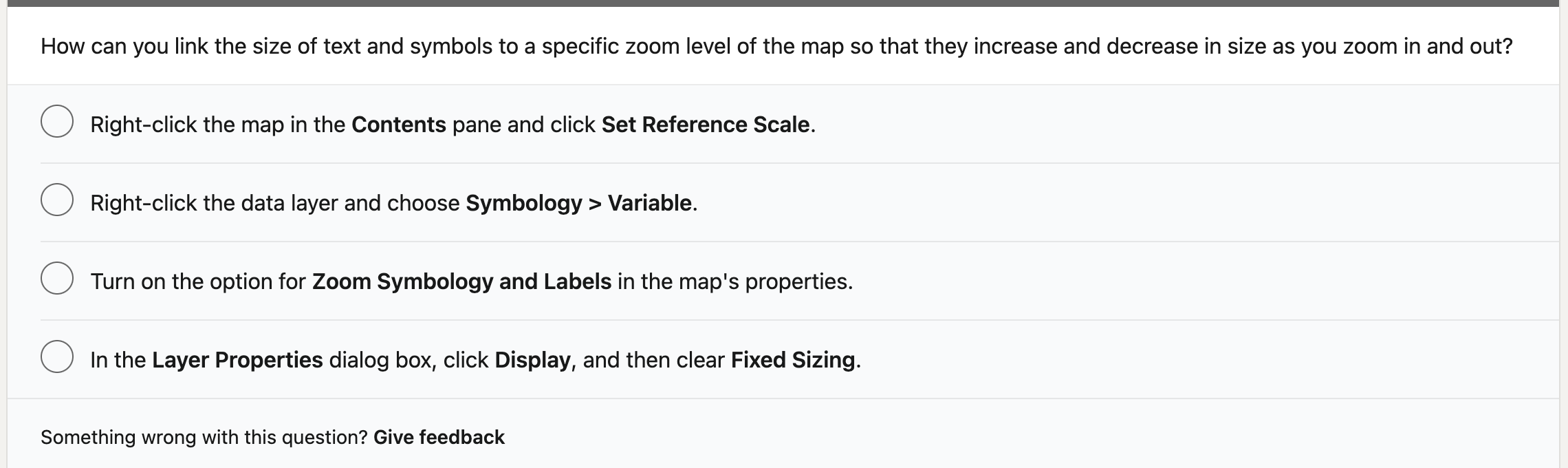Click Something wrong with this question text
Image resolution: width=1568 pixels, height=468 pixels.
point(203,436)
